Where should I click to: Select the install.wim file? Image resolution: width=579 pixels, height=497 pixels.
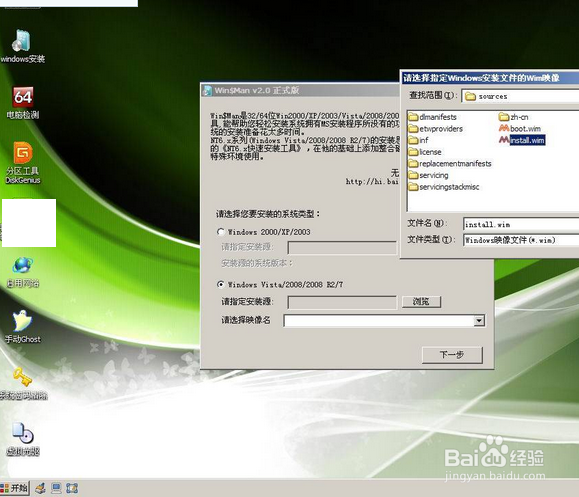522,140
